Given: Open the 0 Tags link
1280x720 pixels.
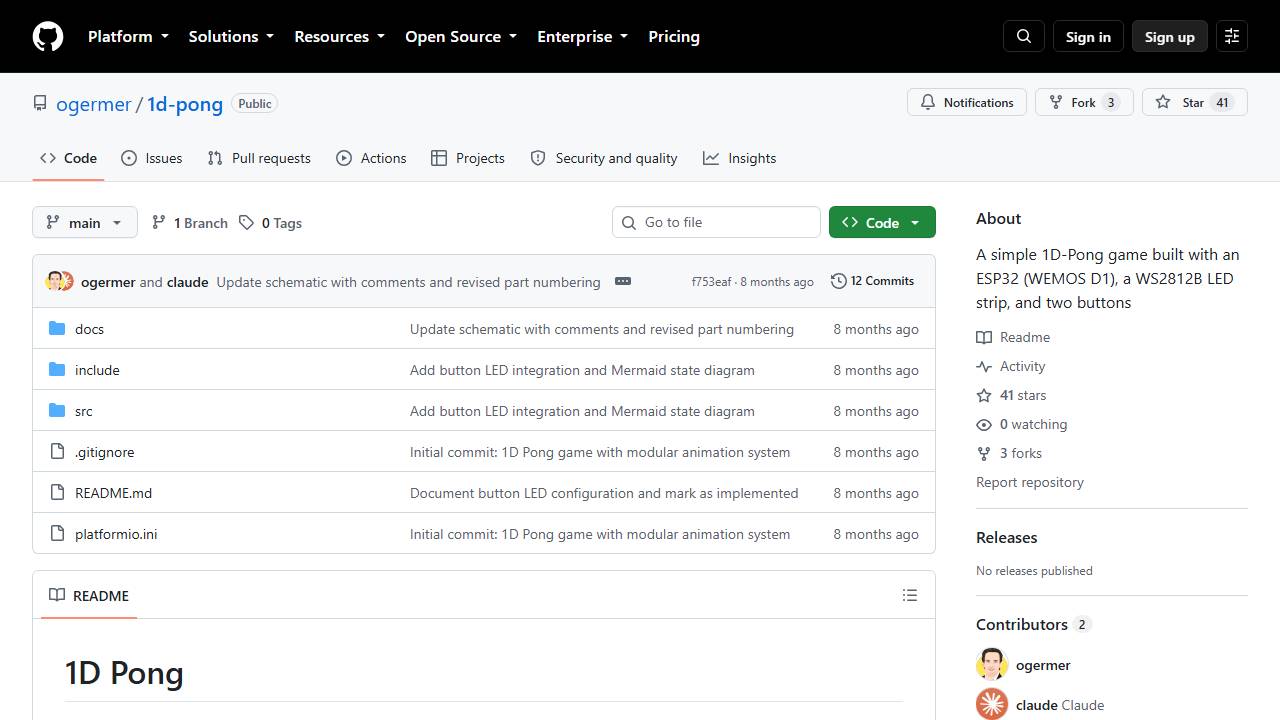Looking at the screenshot, I should [x=270, y=223].
